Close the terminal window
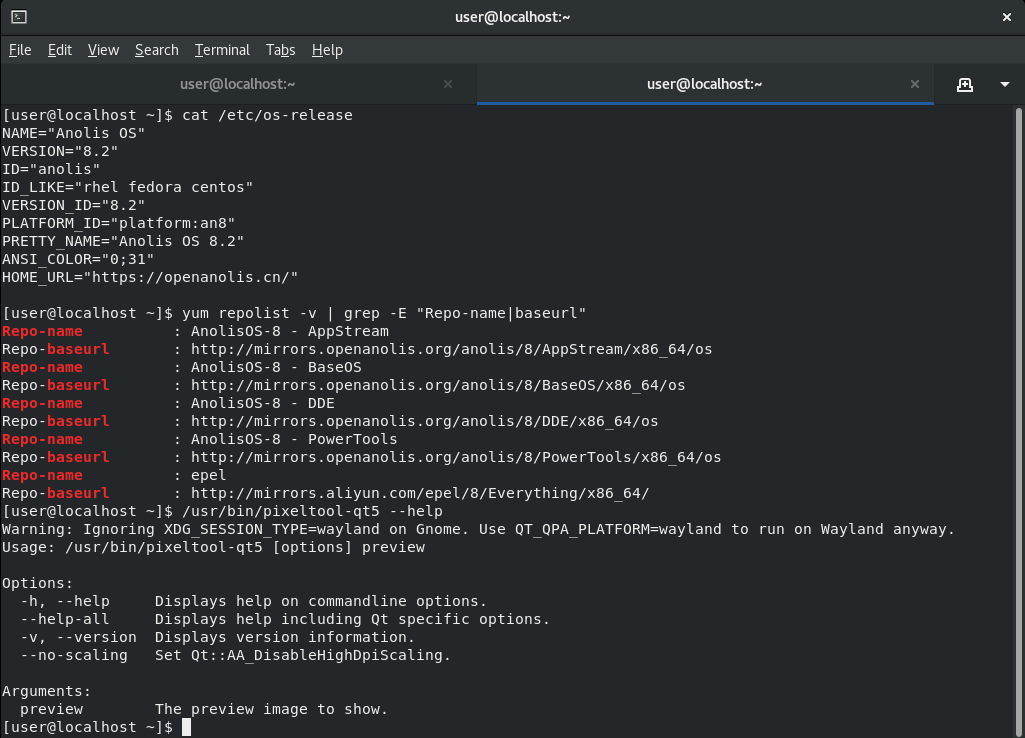Viewport: 1025px width, 738px height. [1006, 17]
